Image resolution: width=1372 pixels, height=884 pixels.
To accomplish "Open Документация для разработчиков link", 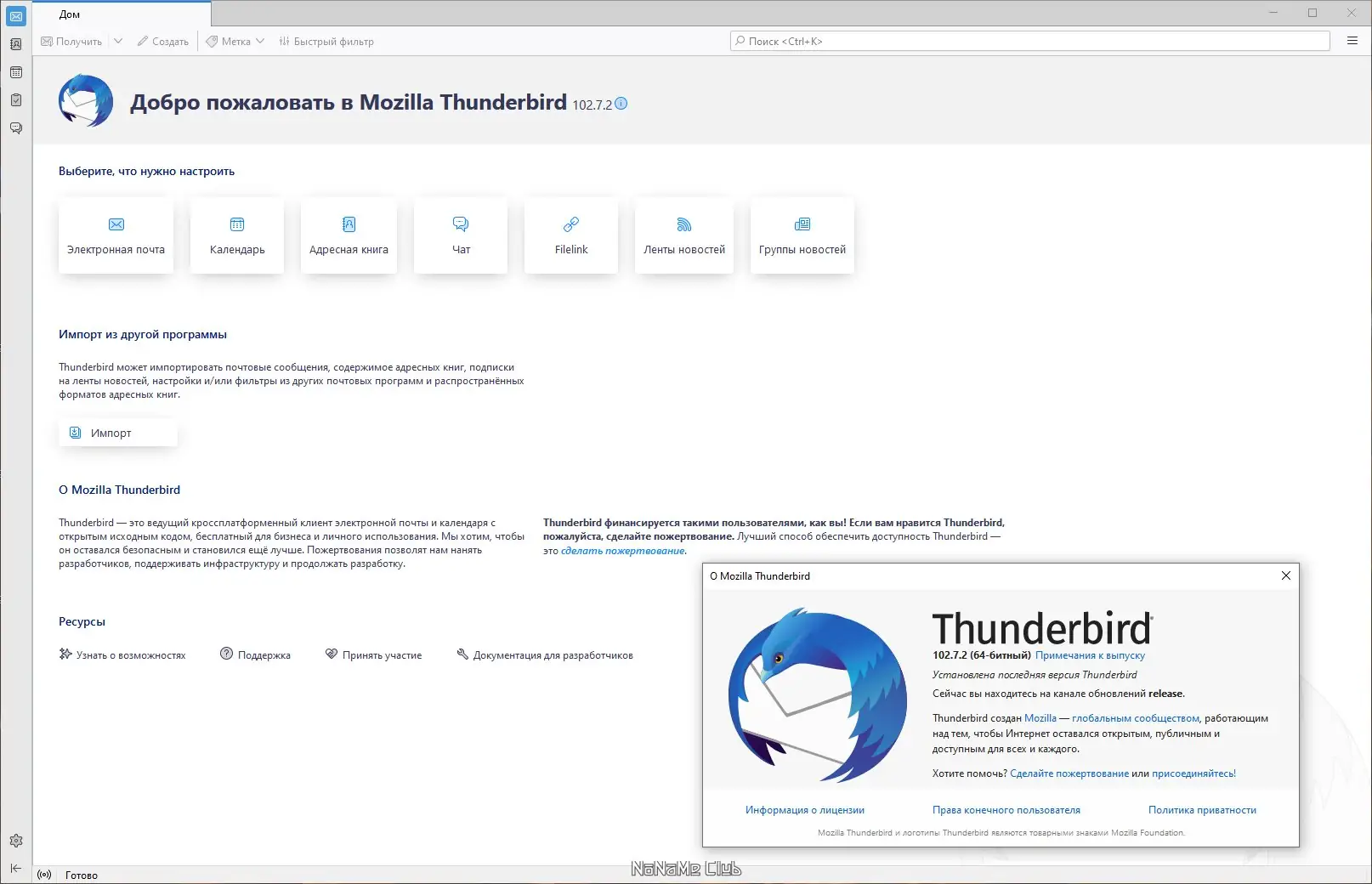I will click(x=545, y=654).
